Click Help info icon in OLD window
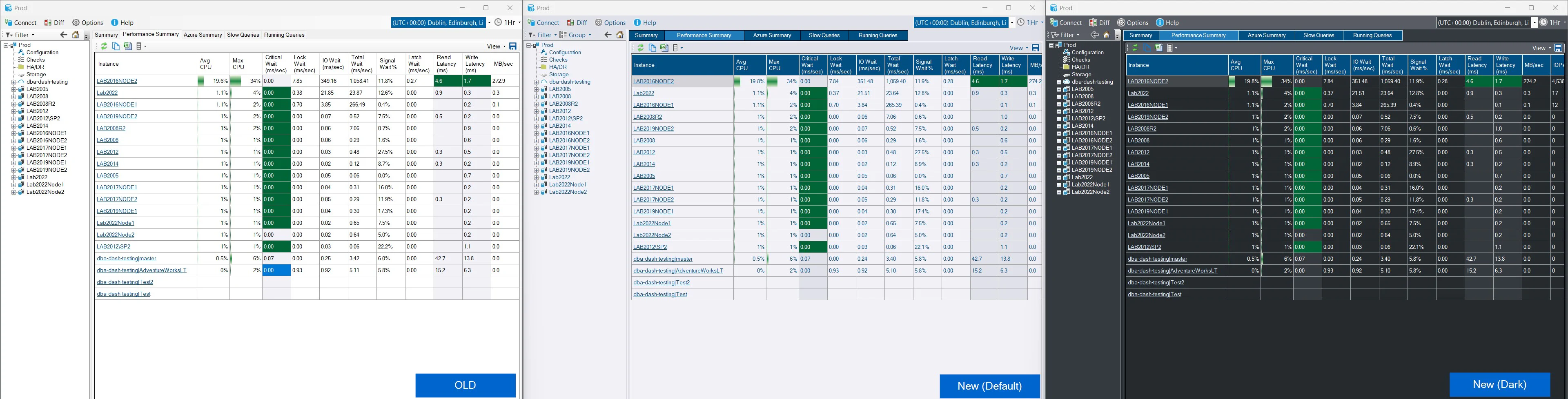Image resolution: width=1568 pixels, height=399 pixels. point(114,22)
